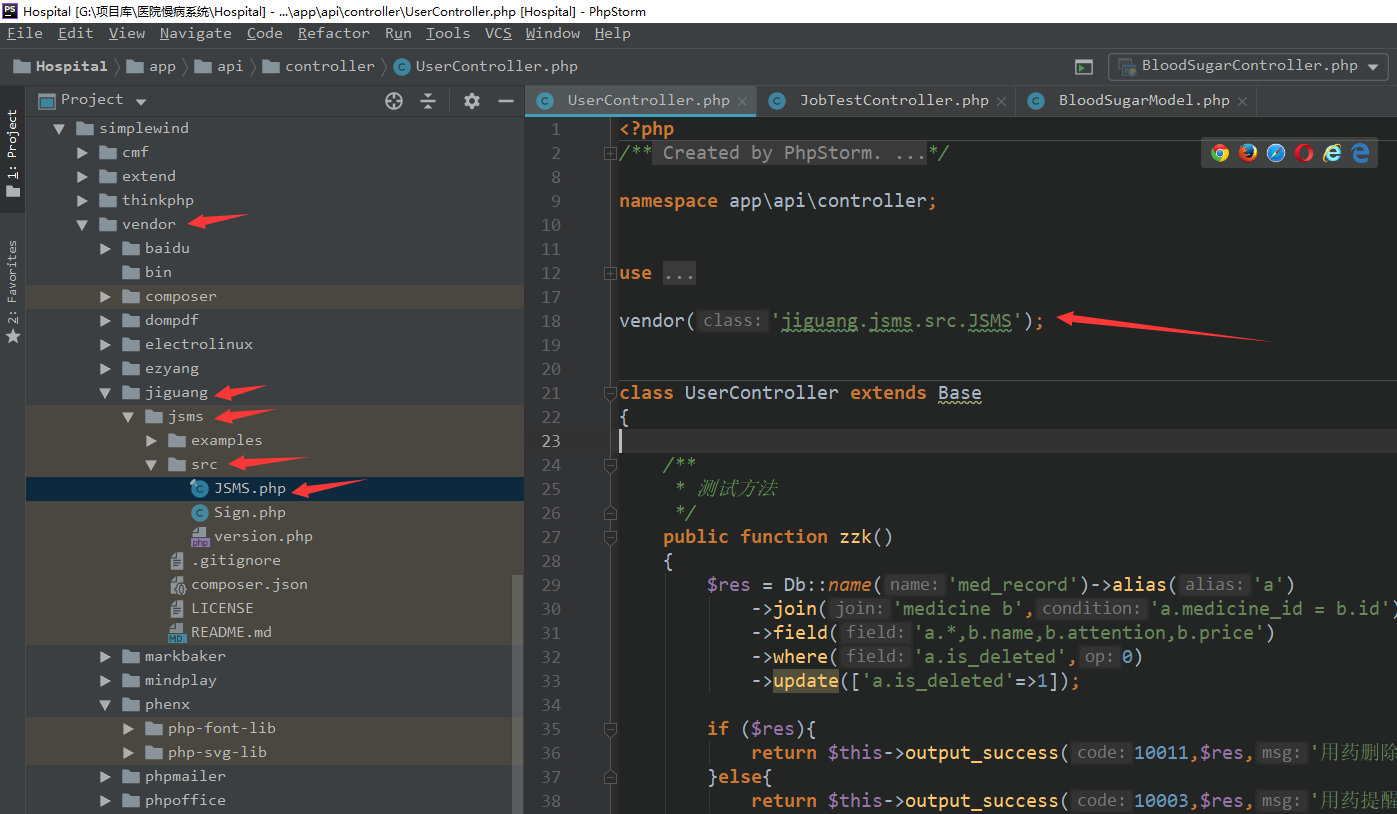This screenshot has width=1397, height=814.
Task: Open the Navigate menu
Action: pyautogui.click(x=195, y=33)
